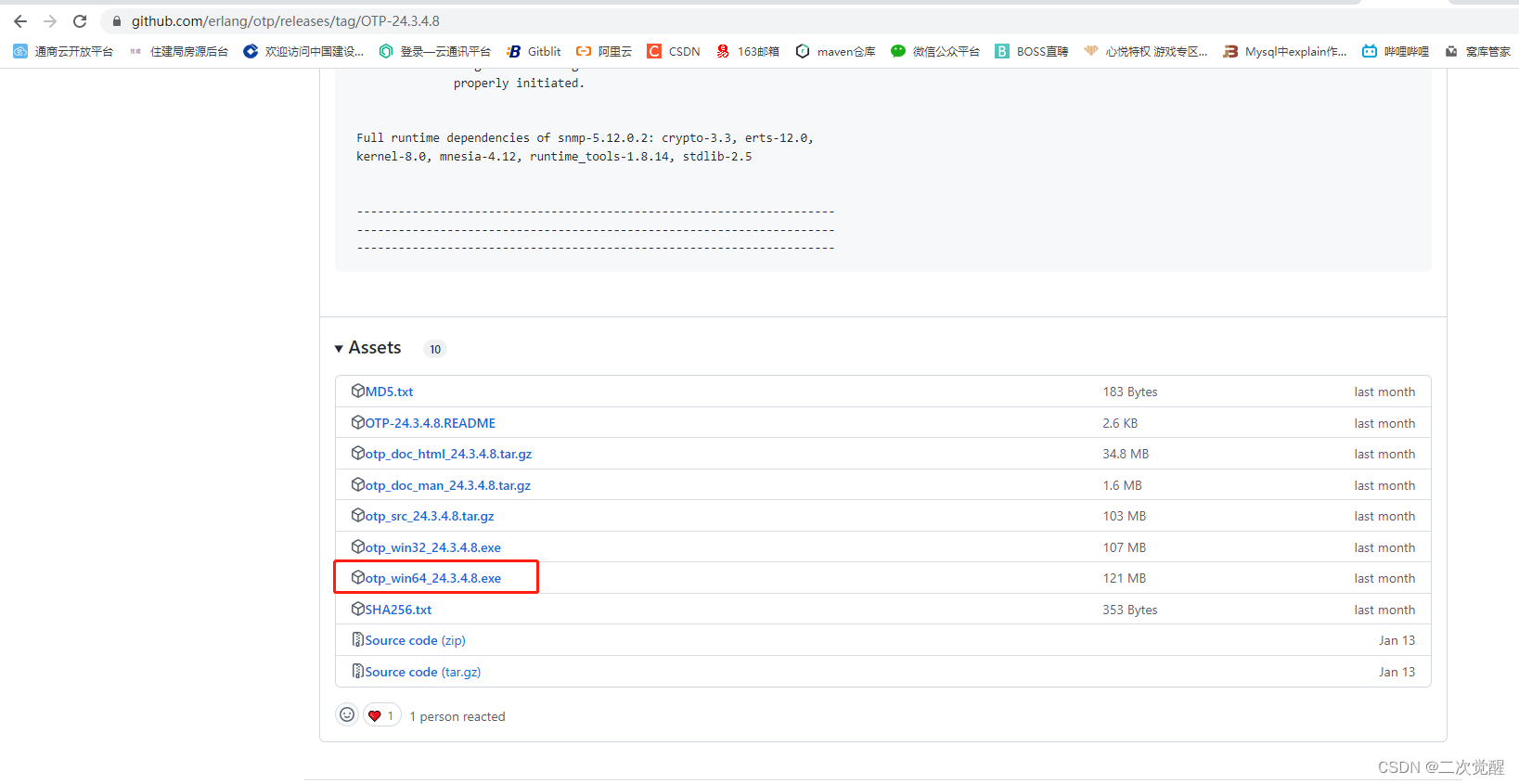
Task: Click the Assets count badge 10
Action: [x=435, y=349]
